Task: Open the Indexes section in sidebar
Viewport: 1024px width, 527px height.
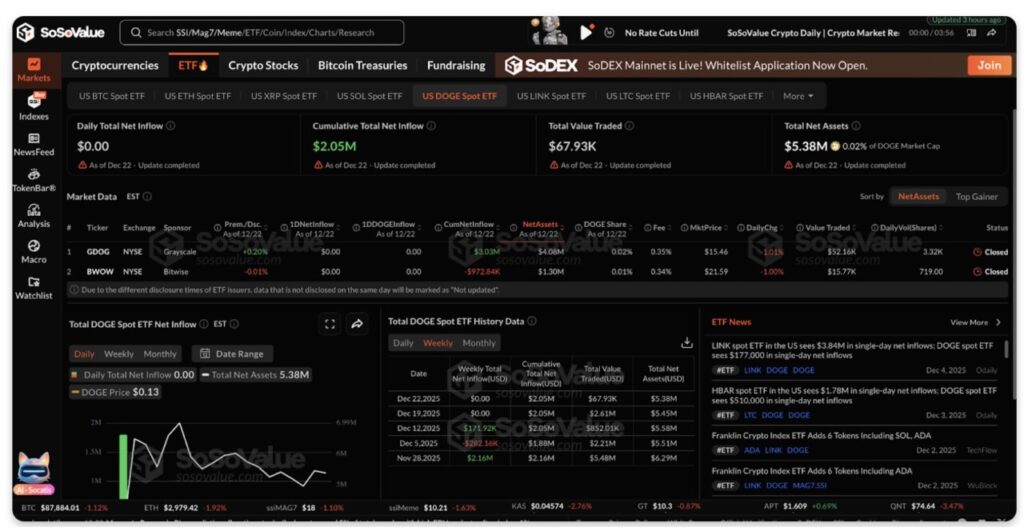Action: [x=33, y=106]
